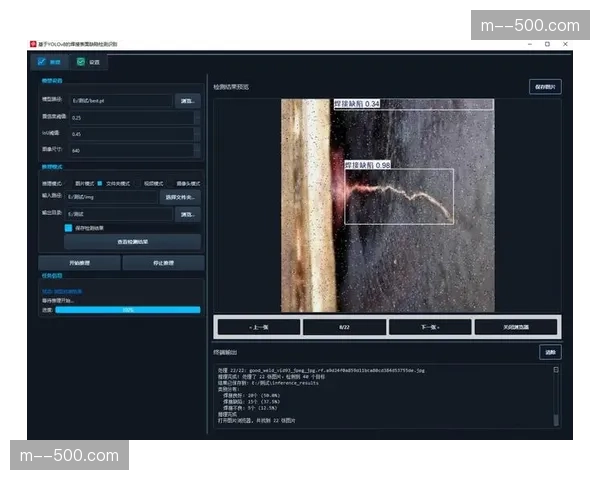Image resolution: width=600 pixels, height=480 pixels.
Task: Open the 设置 settings tab
Action: pos(88,62)
